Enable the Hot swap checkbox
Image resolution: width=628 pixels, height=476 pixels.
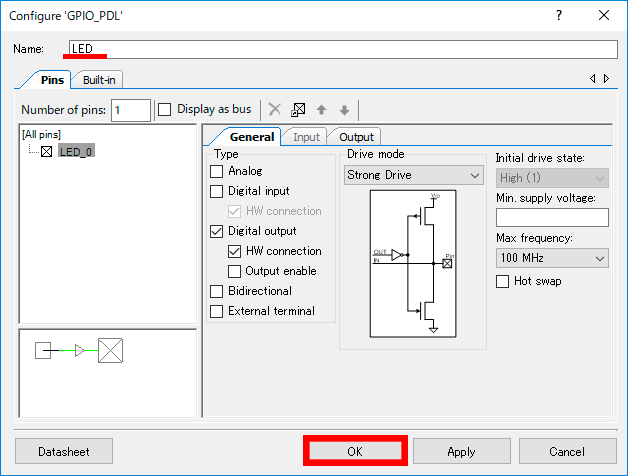(x=503, y=281)
